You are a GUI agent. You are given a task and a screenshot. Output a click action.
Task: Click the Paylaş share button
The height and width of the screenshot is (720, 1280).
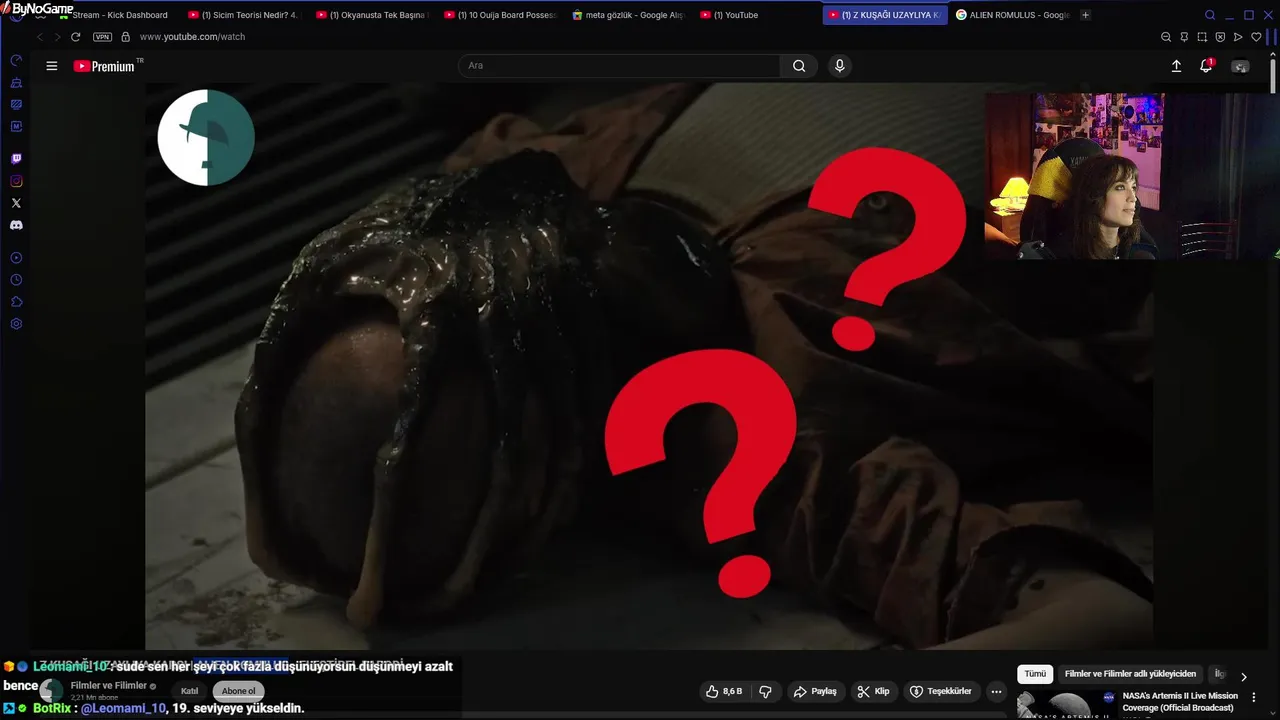click(815, 691)
